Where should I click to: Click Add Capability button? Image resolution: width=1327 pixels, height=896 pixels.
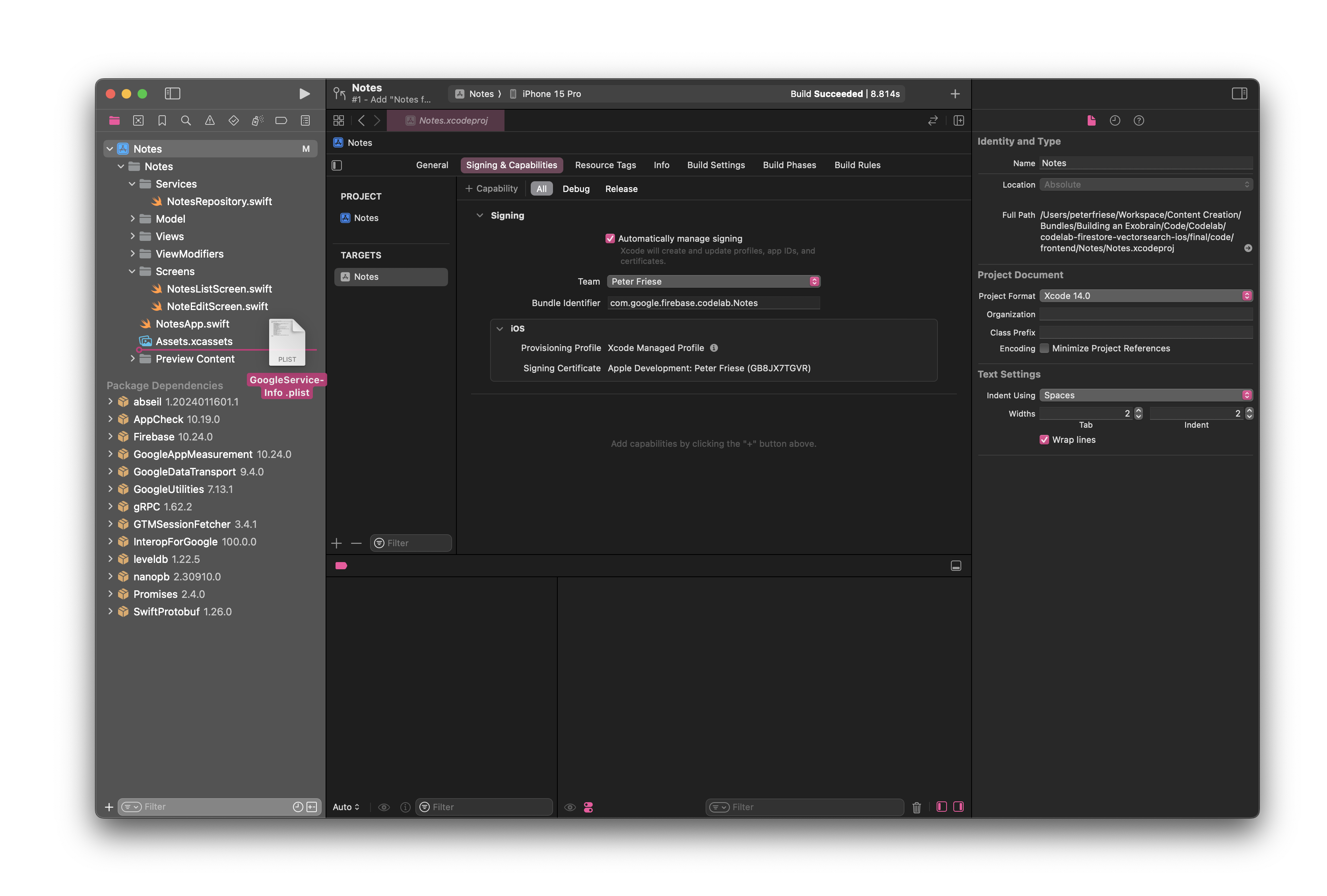(491, 189)
